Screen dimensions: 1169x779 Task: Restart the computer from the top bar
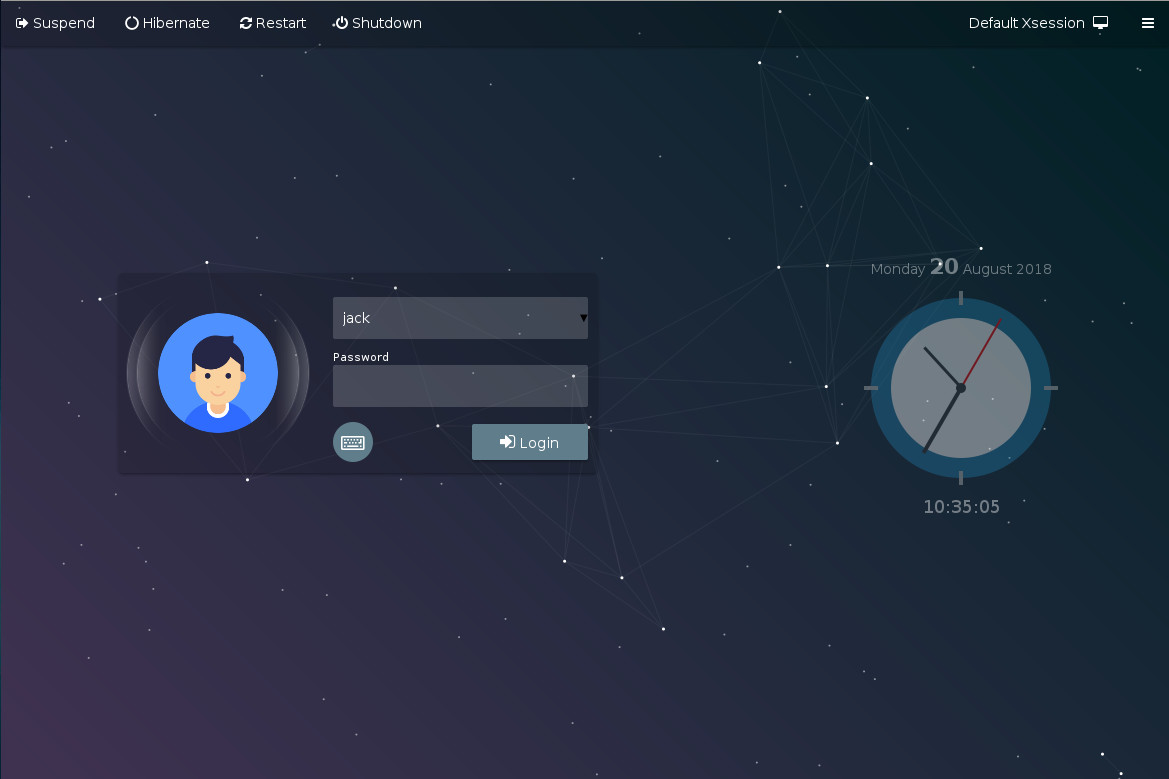click(273, 23)
